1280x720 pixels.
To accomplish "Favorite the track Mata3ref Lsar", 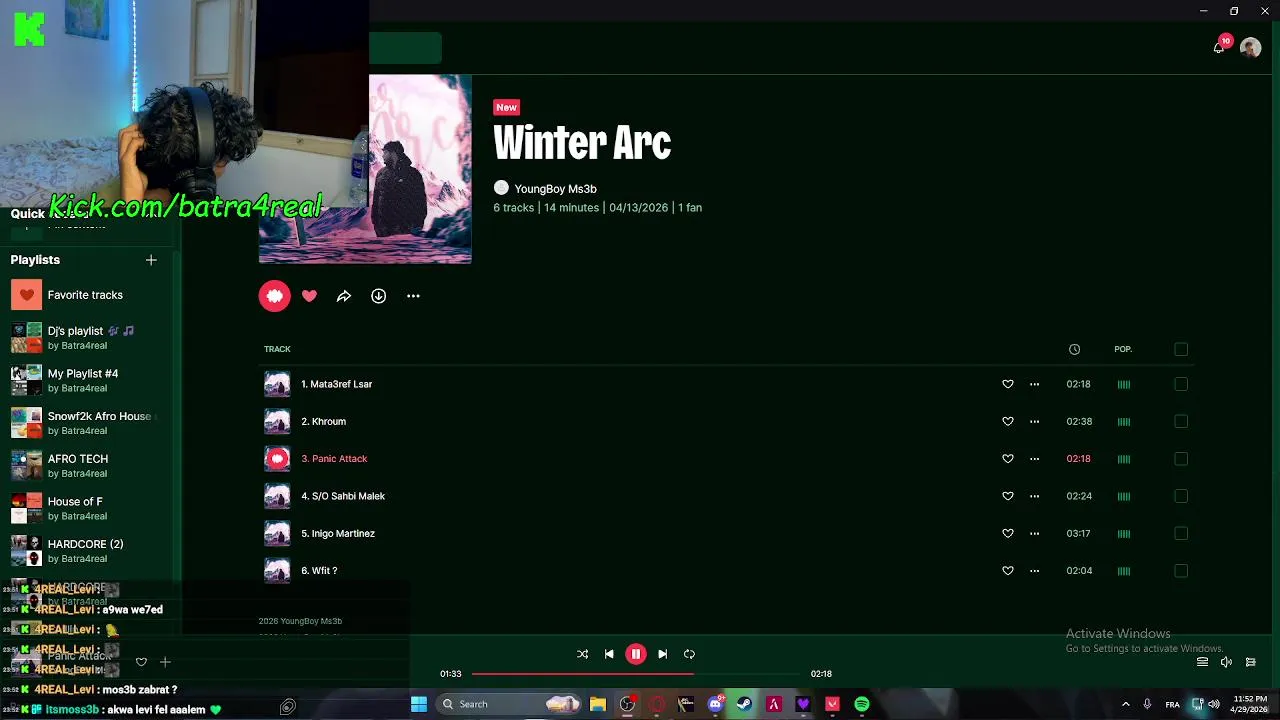I will click(1008, 384).
